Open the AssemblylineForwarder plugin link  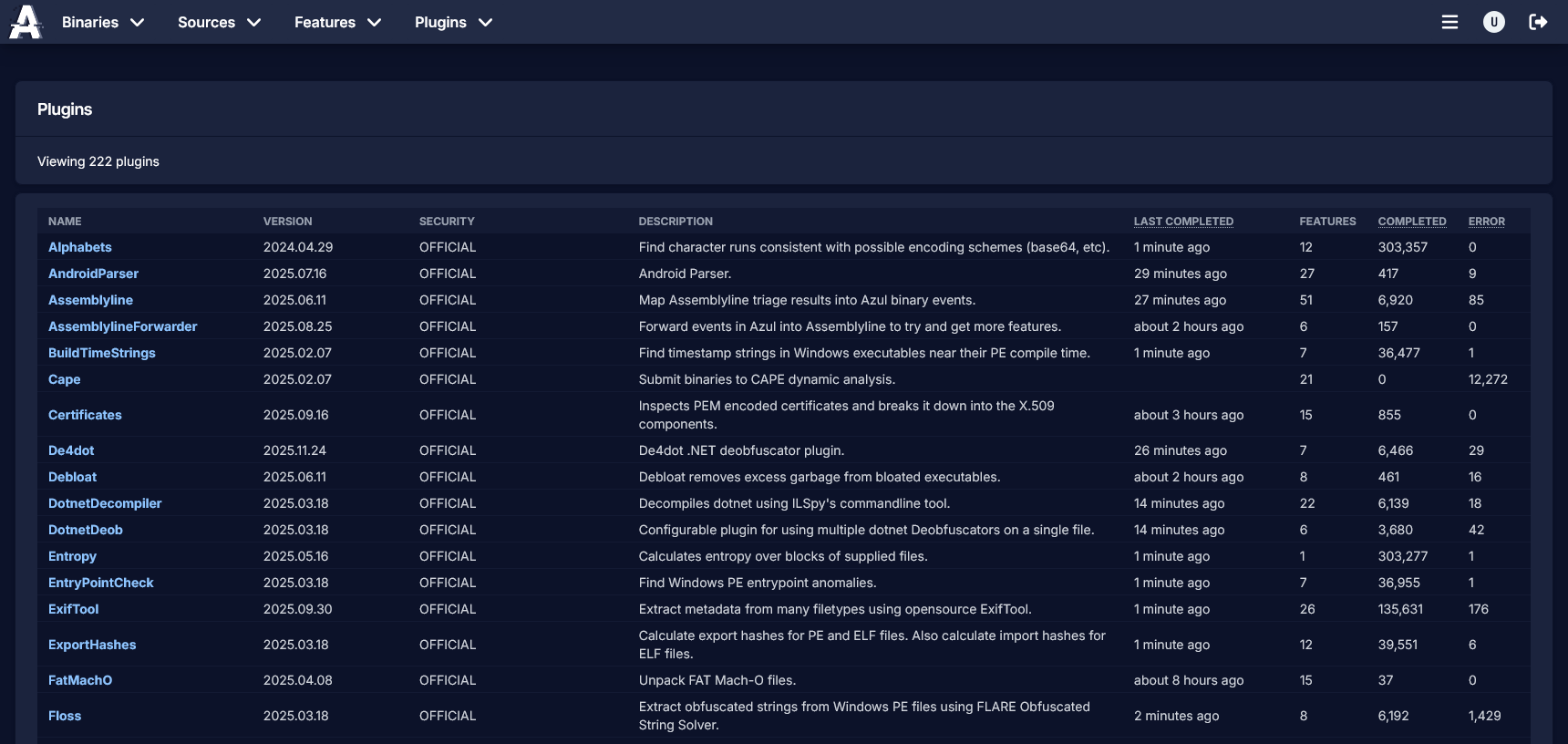[122, 326]
